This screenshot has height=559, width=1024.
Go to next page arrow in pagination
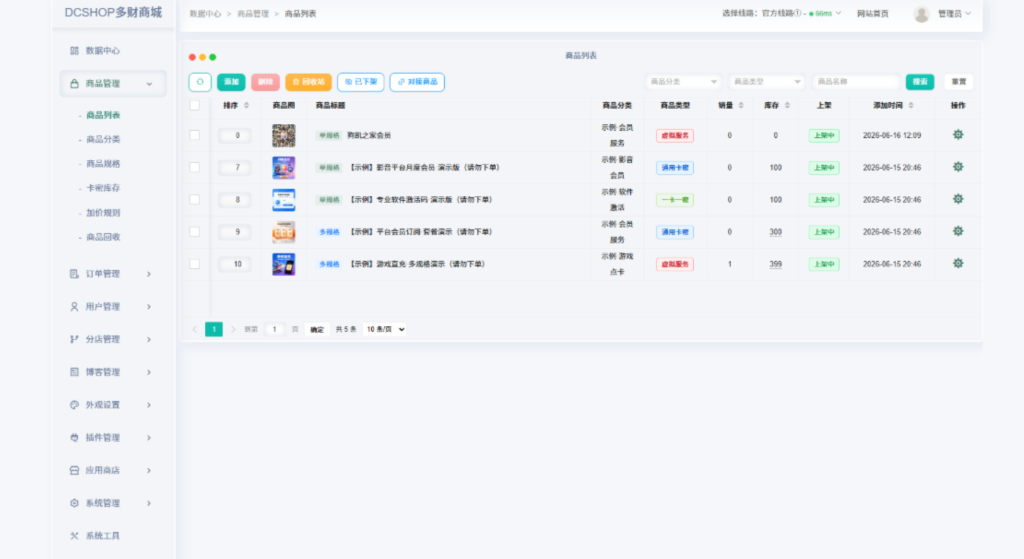[x=233, y=329]
